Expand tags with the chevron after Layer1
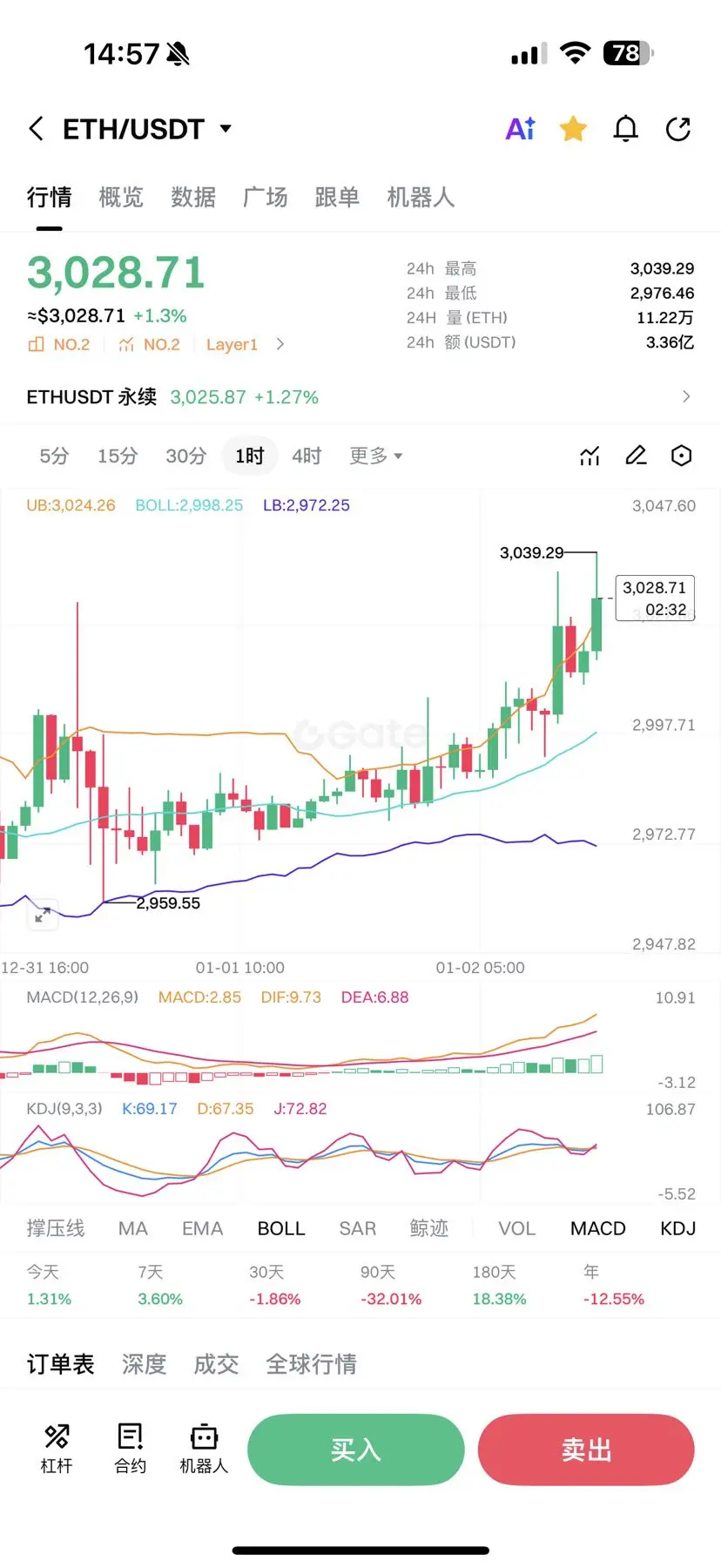 280,344
